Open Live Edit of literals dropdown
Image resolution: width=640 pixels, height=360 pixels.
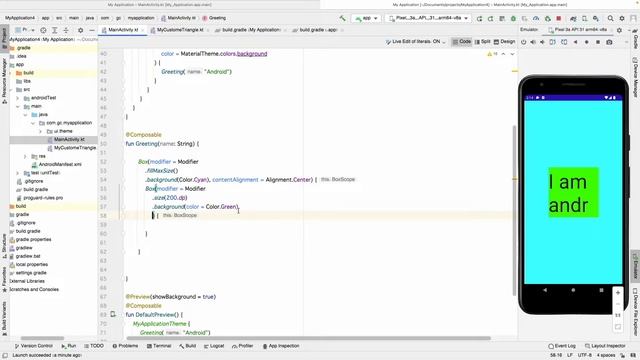click(x=415, y=42)
